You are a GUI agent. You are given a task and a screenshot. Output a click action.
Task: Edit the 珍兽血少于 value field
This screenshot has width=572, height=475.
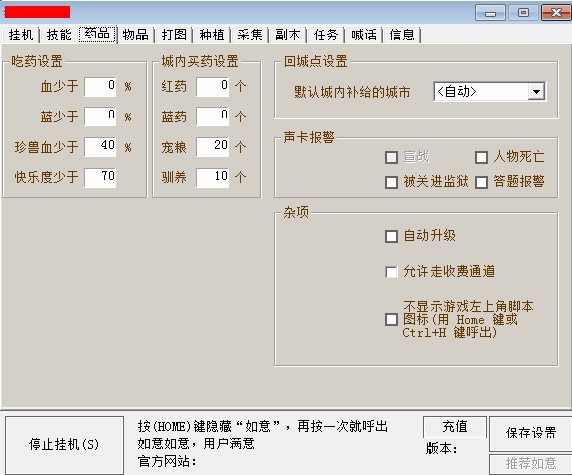tap(100, 147)
